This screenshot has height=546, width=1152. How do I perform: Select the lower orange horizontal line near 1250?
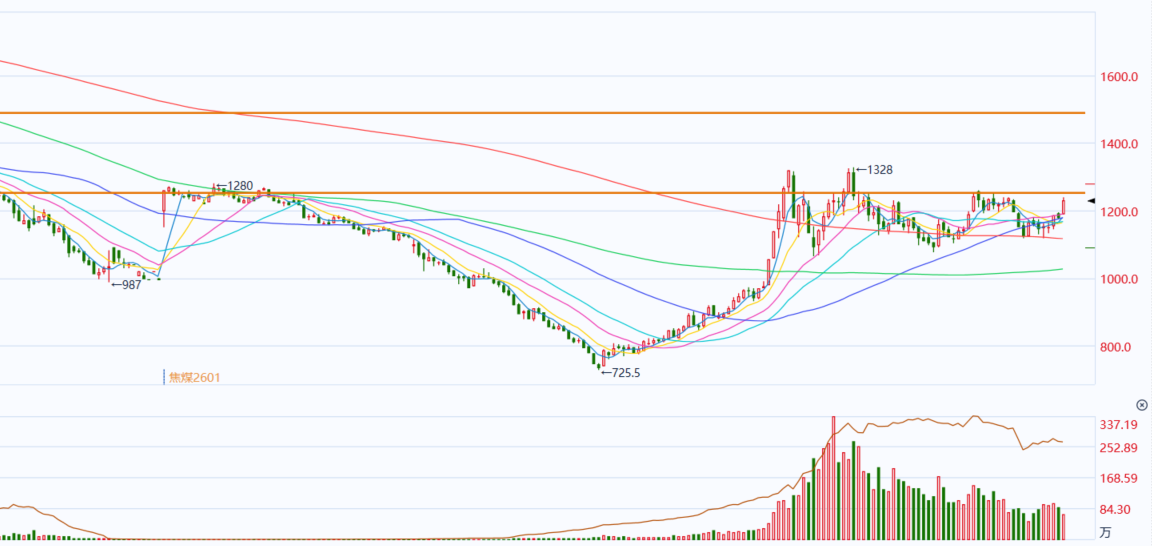coord(542,193)
